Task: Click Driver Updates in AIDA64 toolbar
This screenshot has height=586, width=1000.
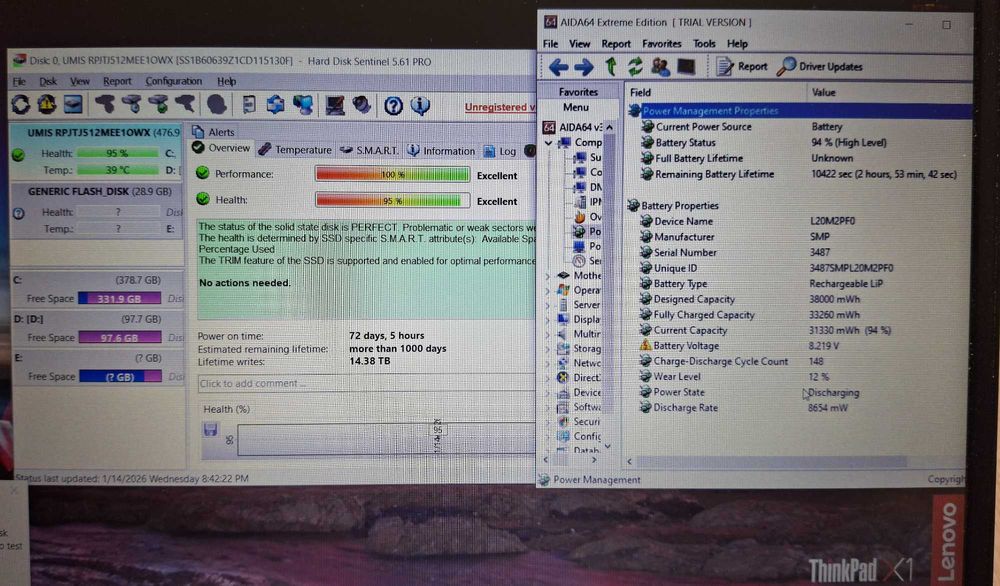Action: (820, 66)
